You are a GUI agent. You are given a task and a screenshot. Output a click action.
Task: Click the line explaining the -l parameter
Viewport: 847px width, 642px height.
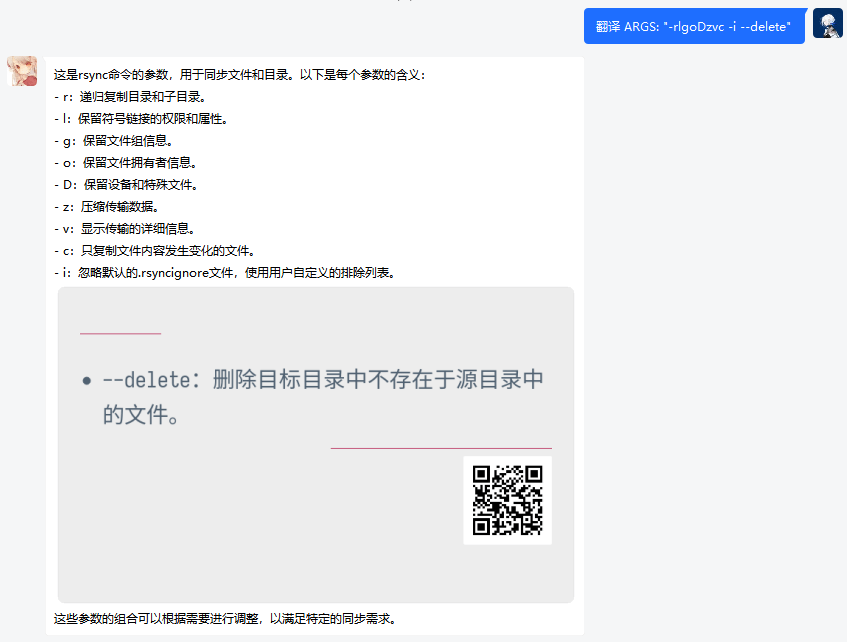pos(140,116)
